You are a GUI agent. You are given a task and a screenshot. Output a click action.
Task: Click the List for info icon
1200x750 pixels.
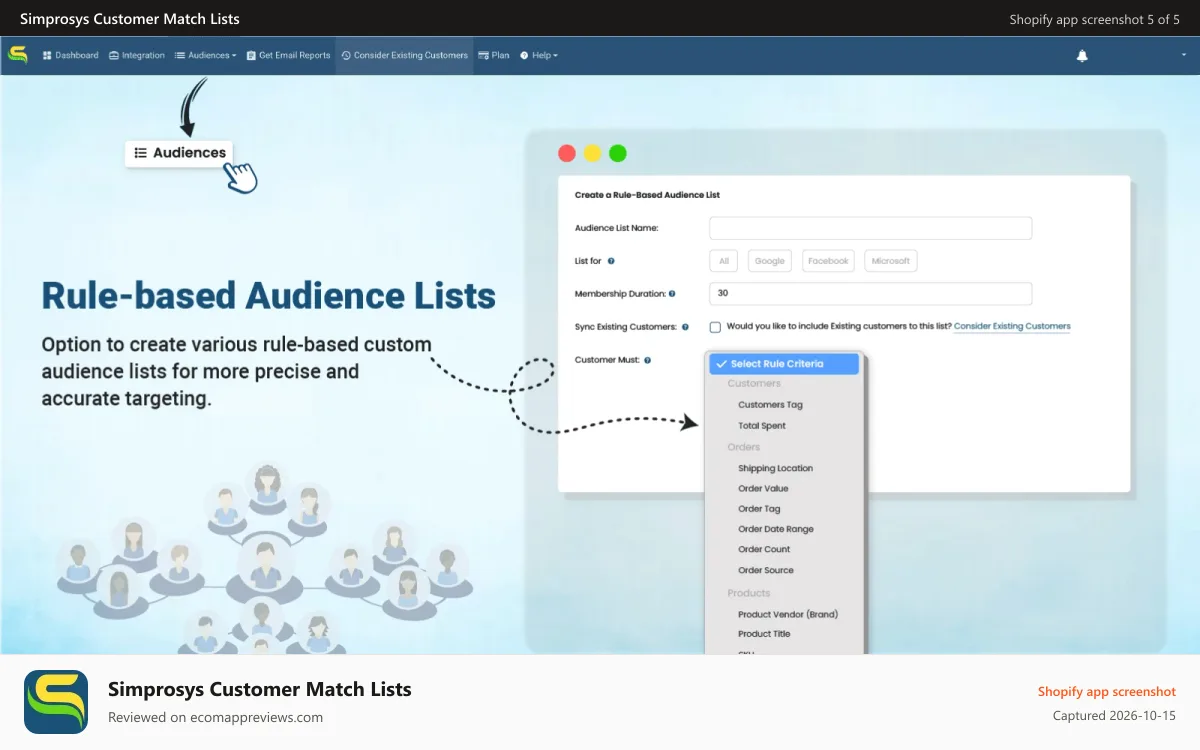click(x=611, y=261)
